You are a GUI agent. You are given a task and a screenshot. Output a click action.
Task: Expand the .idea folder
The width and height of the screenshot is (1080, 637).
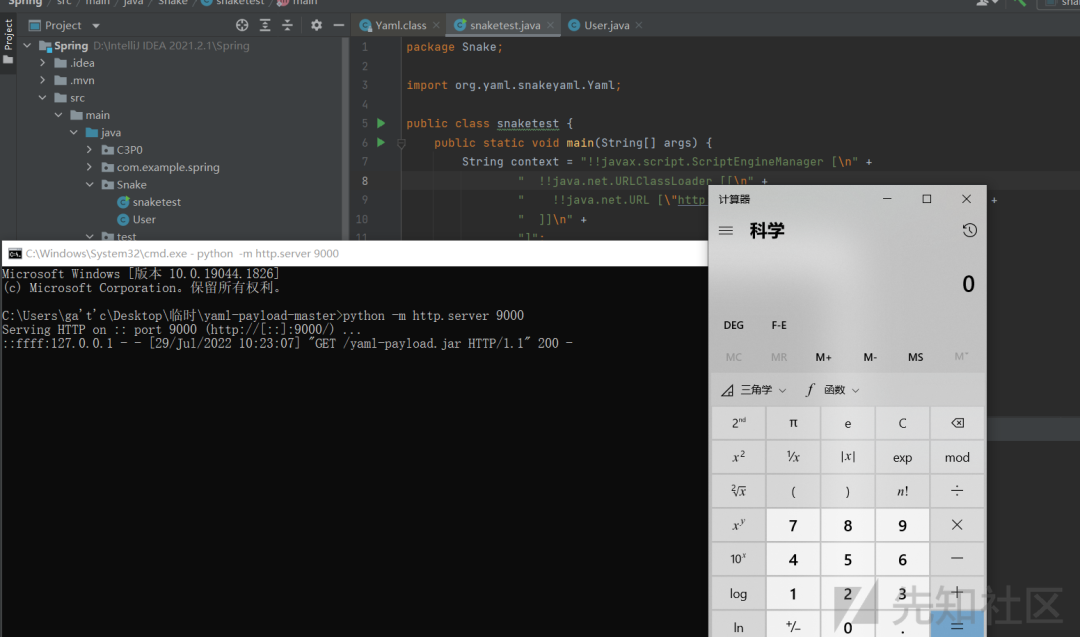[43, 63]
